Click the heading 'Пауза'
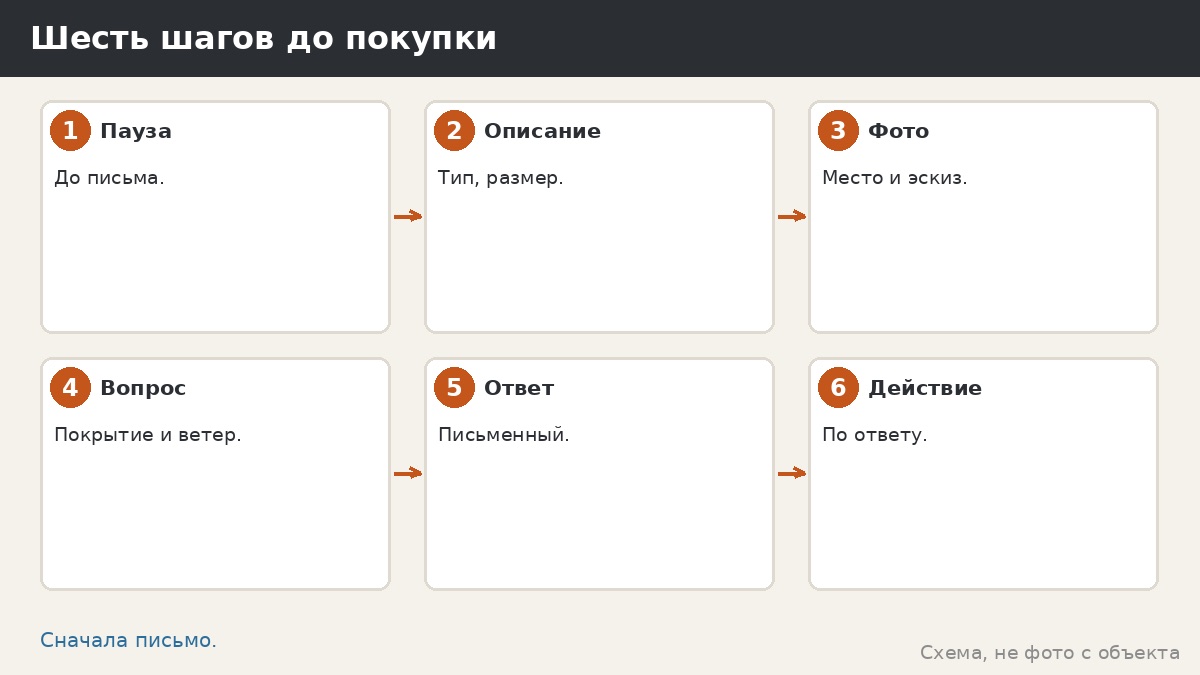The image size is (1200, 675). coord(136,131)
